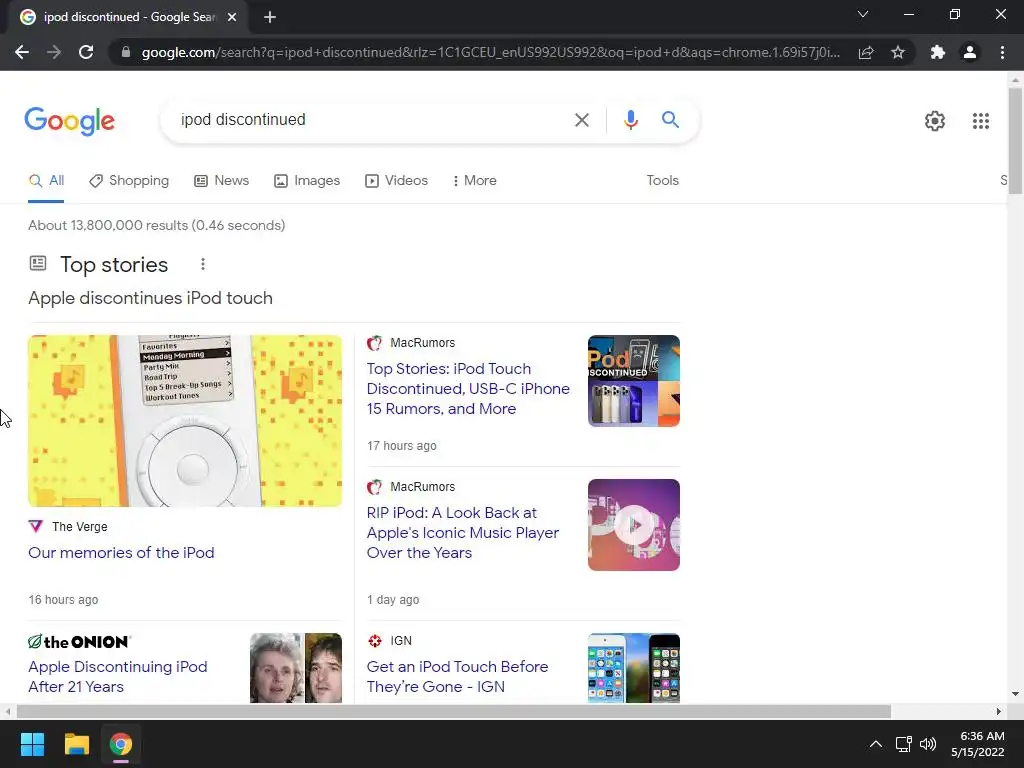Close the 'ipod discontinued' browser tab
The image size is (1024, 768).
click(232, 17)
